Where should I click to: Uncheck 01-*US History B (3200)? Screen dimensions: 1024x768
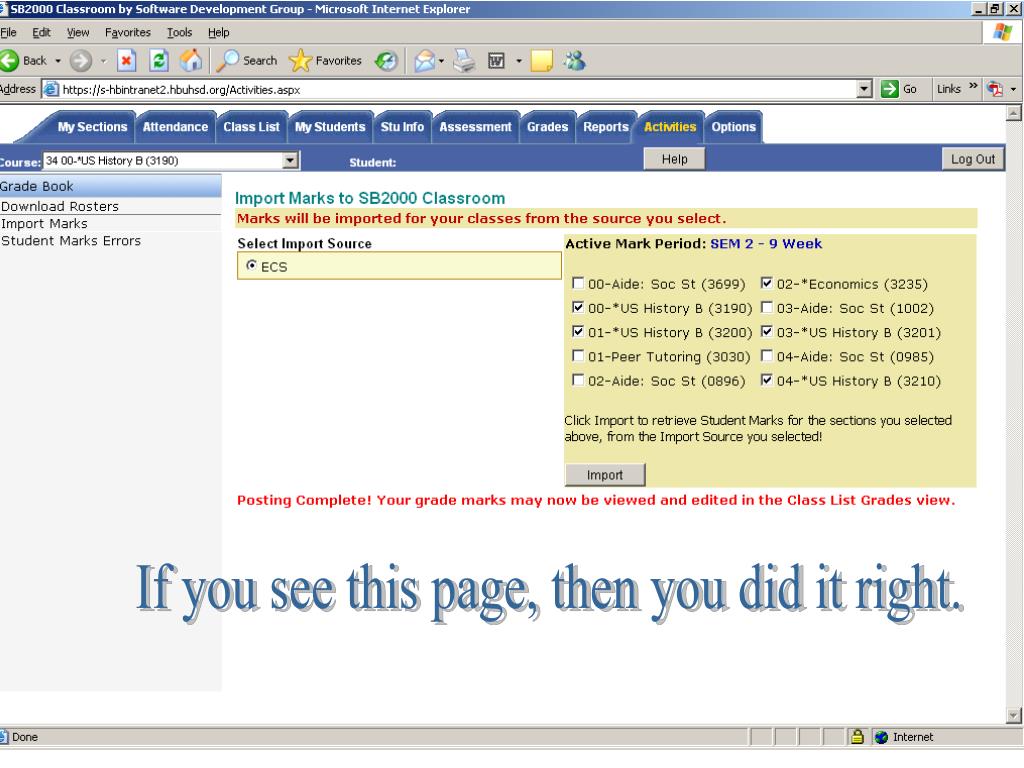pyautogui.click(x=578, y=331)
